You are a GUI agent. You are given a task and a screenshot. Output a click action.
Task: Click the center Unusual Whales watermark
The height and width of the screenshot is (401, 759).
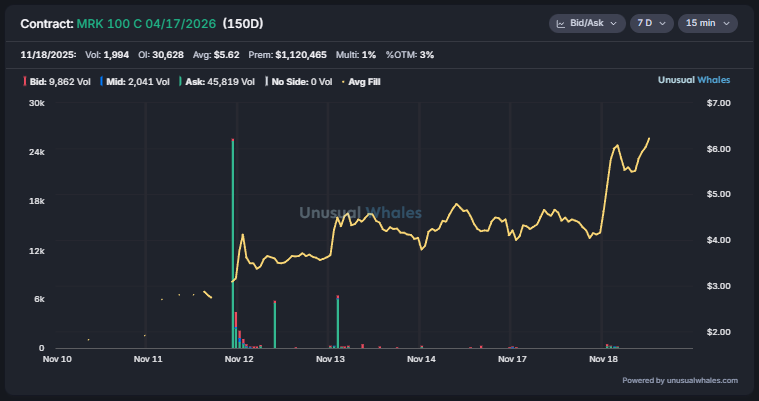[361, 213]
